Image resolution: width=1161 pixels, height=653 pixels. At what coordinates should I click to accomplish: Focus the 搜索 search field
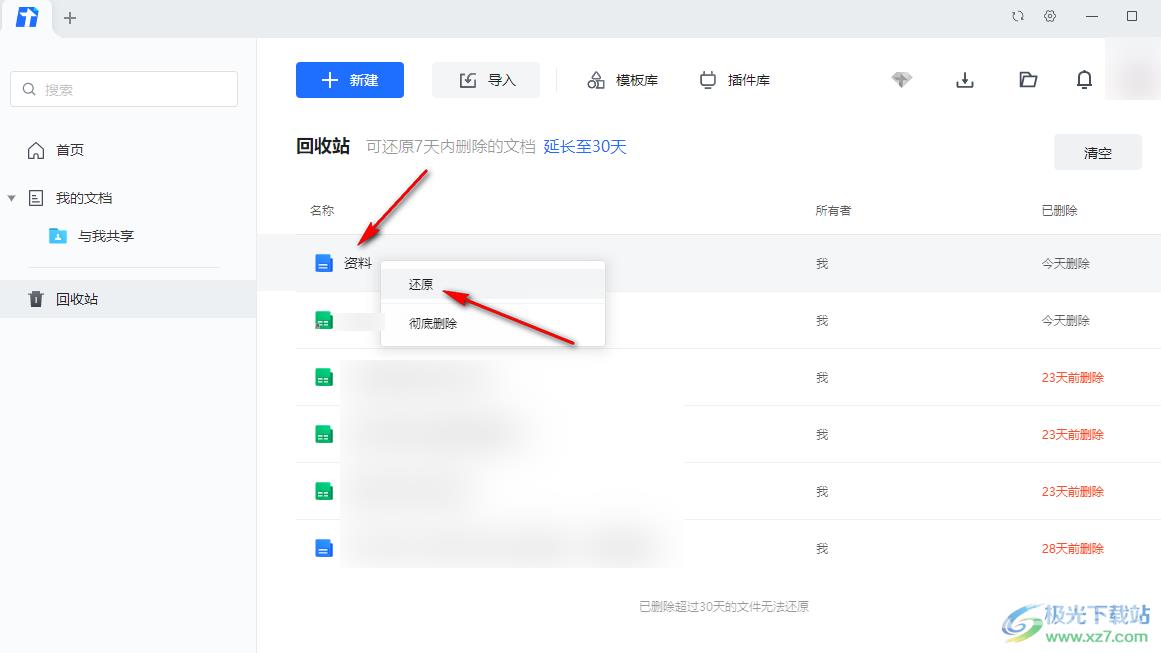coord(124,90)
